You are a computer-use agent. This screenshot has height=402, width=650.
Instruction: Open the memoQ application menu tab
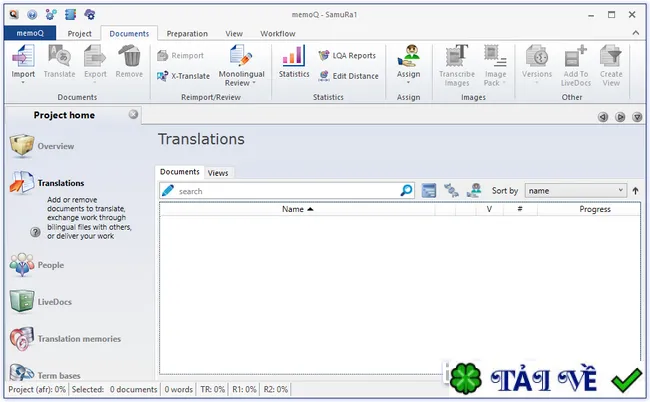tap(30, 33)
